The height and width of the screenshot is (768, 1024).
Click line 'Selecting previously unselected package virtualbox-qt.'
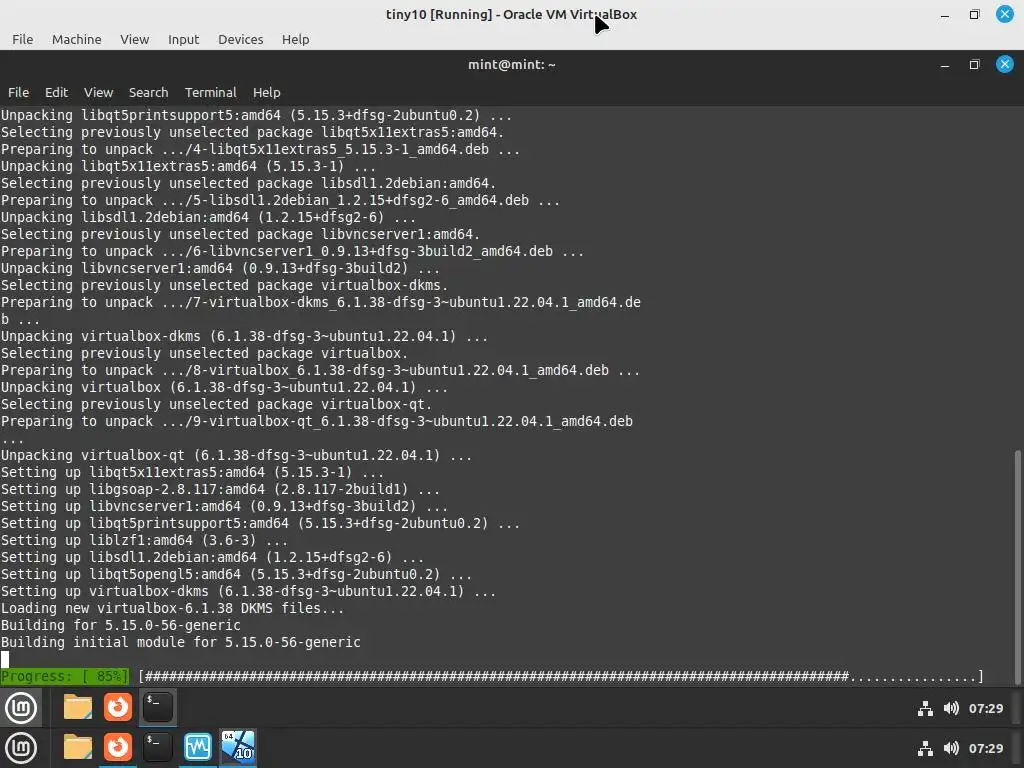216,404
